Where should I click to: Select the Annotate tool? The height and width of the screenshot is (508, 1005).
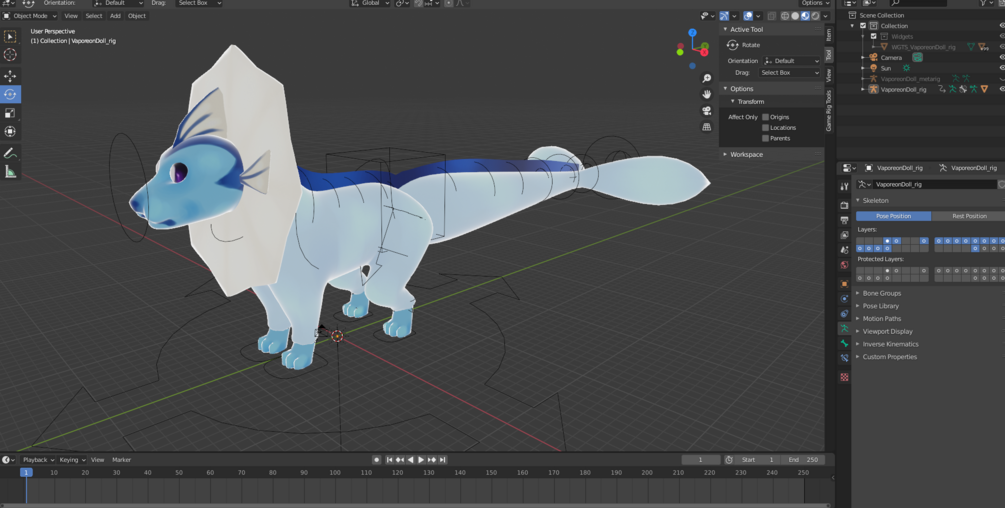[10, 153]
